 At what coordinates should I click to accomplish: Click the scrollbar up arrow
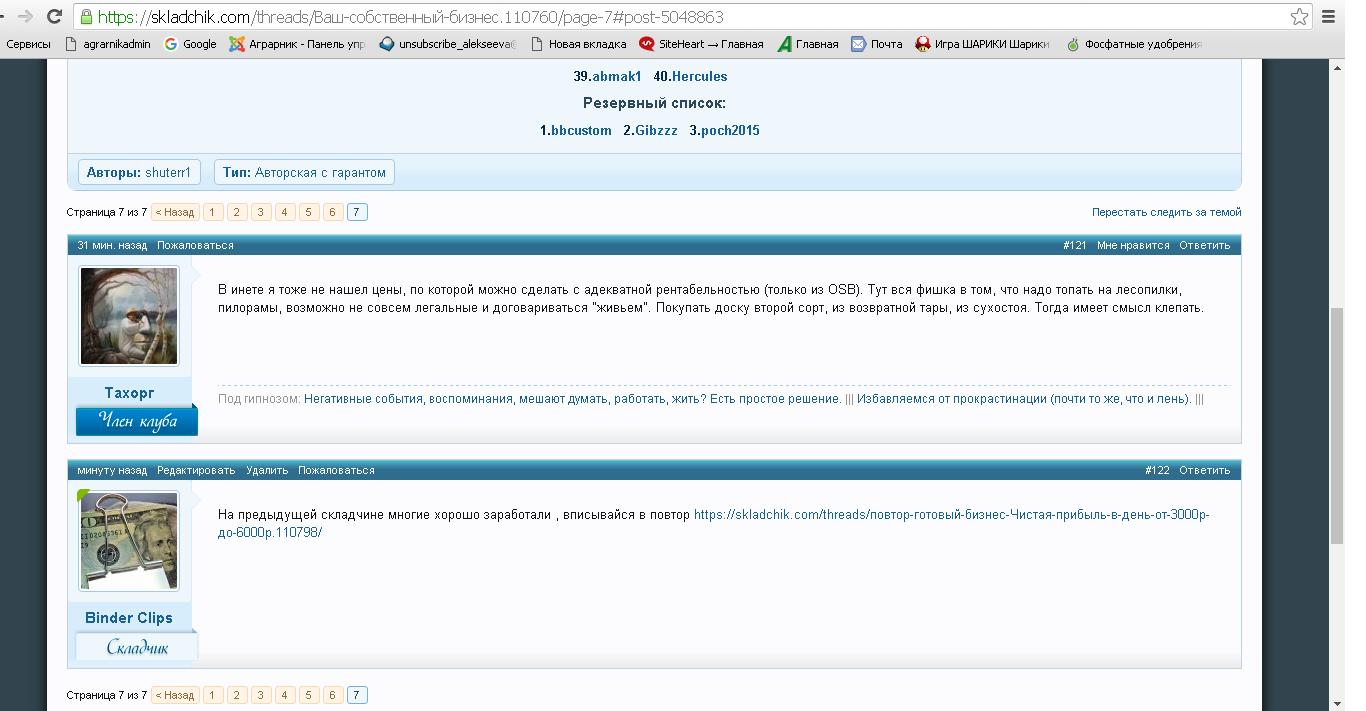(1337, 66)
